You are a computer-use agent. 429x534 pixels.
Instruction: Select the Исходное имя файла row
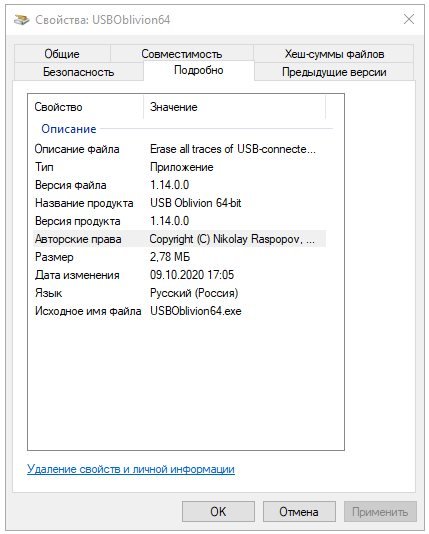click(179, 311)
